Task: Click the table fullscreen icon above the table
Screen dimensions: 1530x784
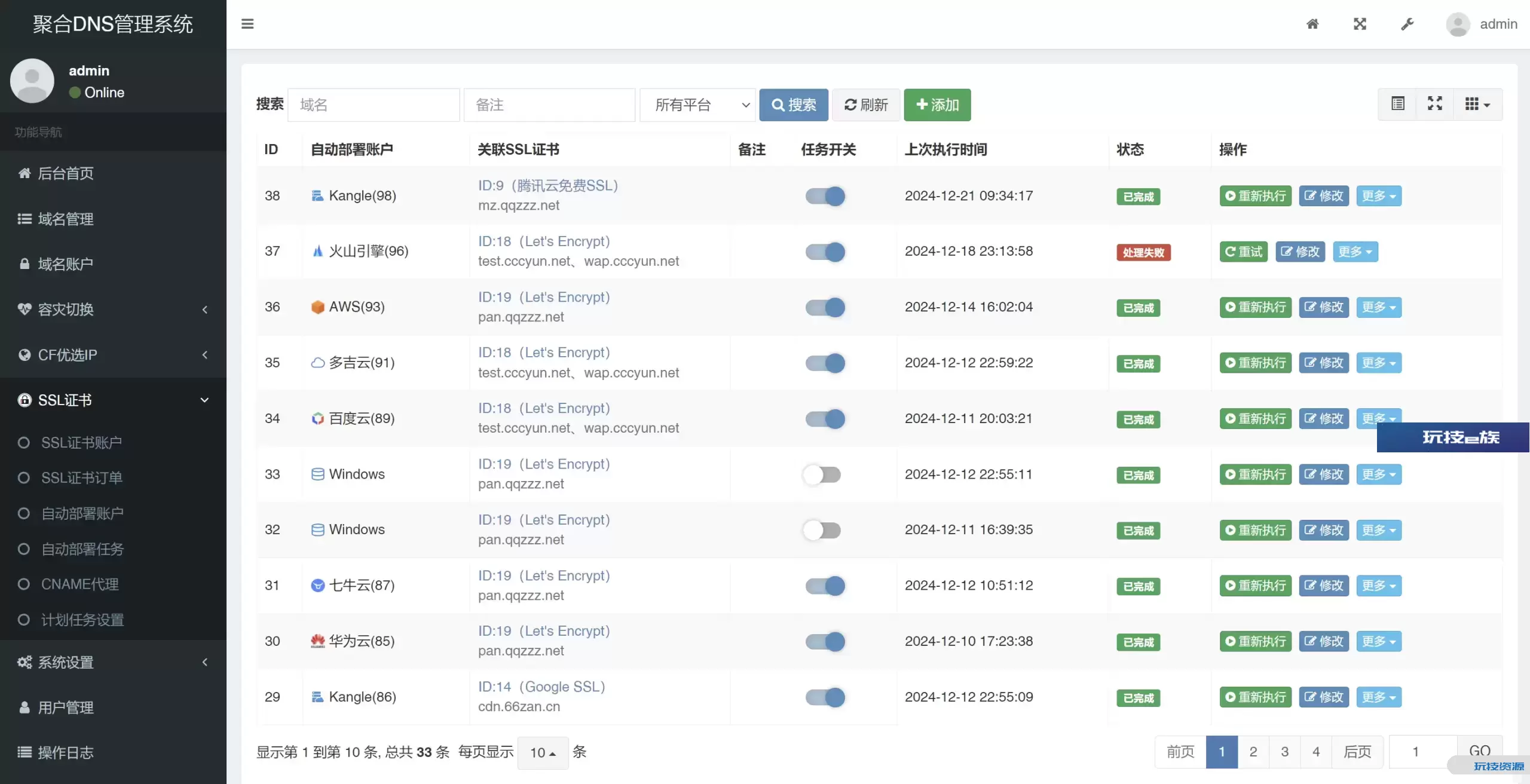Action: [x=1434, y=104]
